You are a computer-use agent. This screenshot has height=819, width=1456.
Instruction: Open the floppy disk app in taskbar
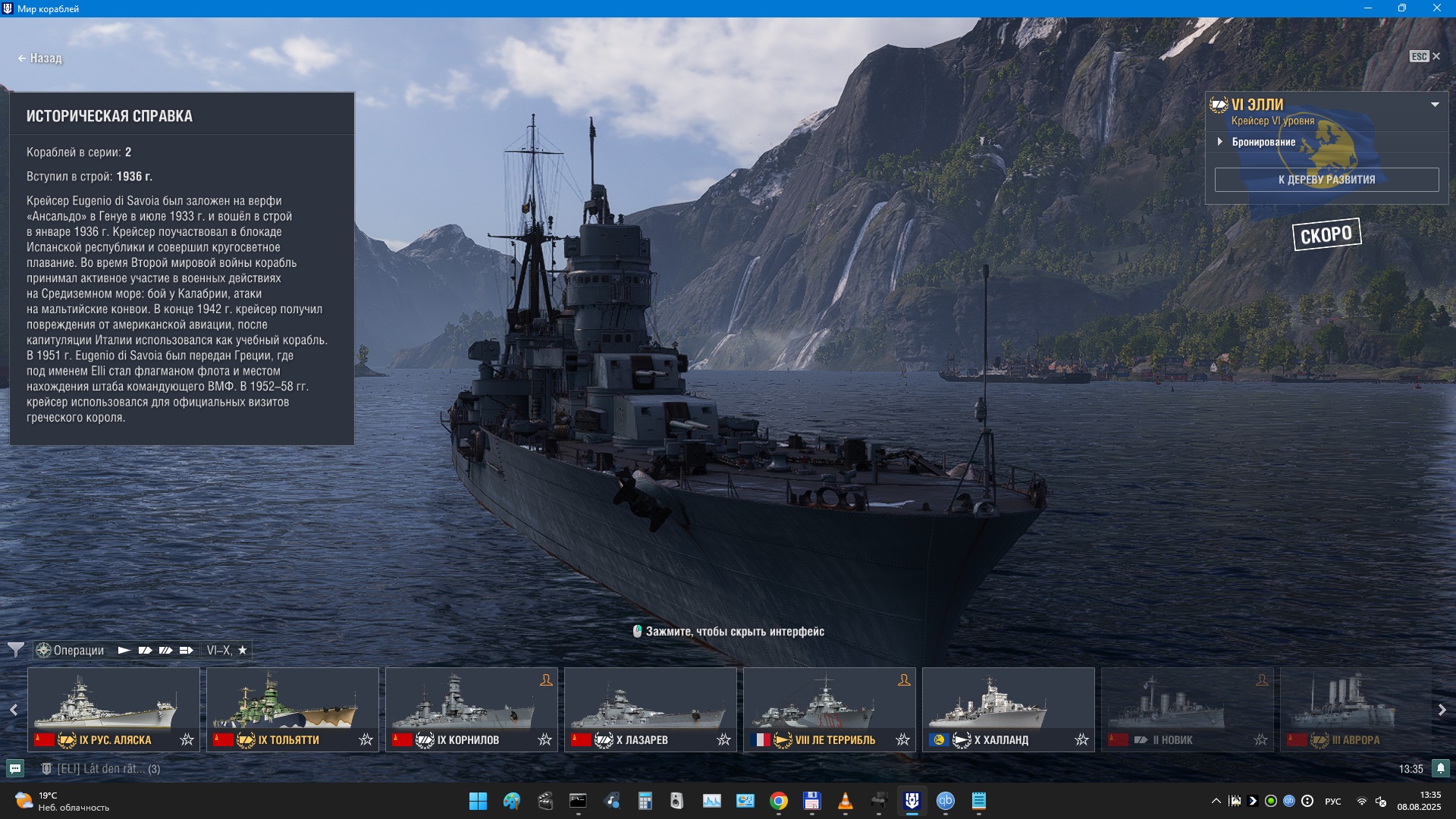(812, 801)
